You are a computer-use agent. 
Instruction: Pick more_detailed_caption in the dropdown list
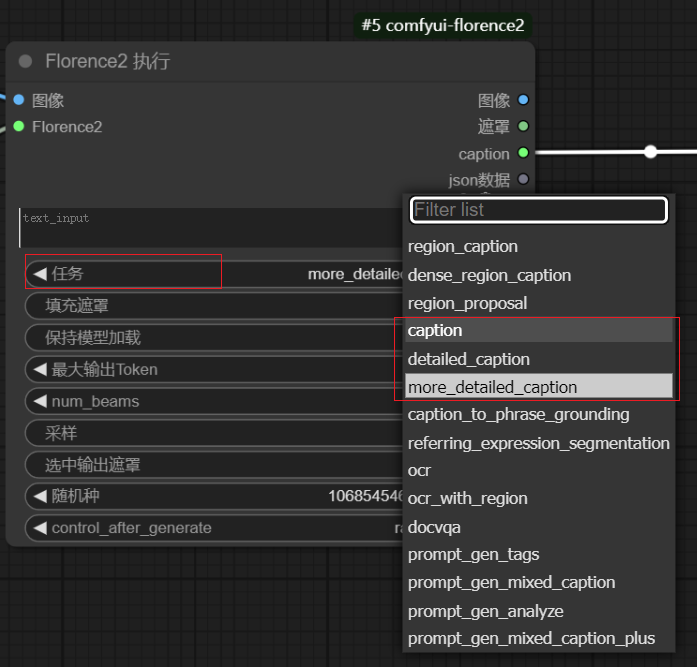coord(539,387)
